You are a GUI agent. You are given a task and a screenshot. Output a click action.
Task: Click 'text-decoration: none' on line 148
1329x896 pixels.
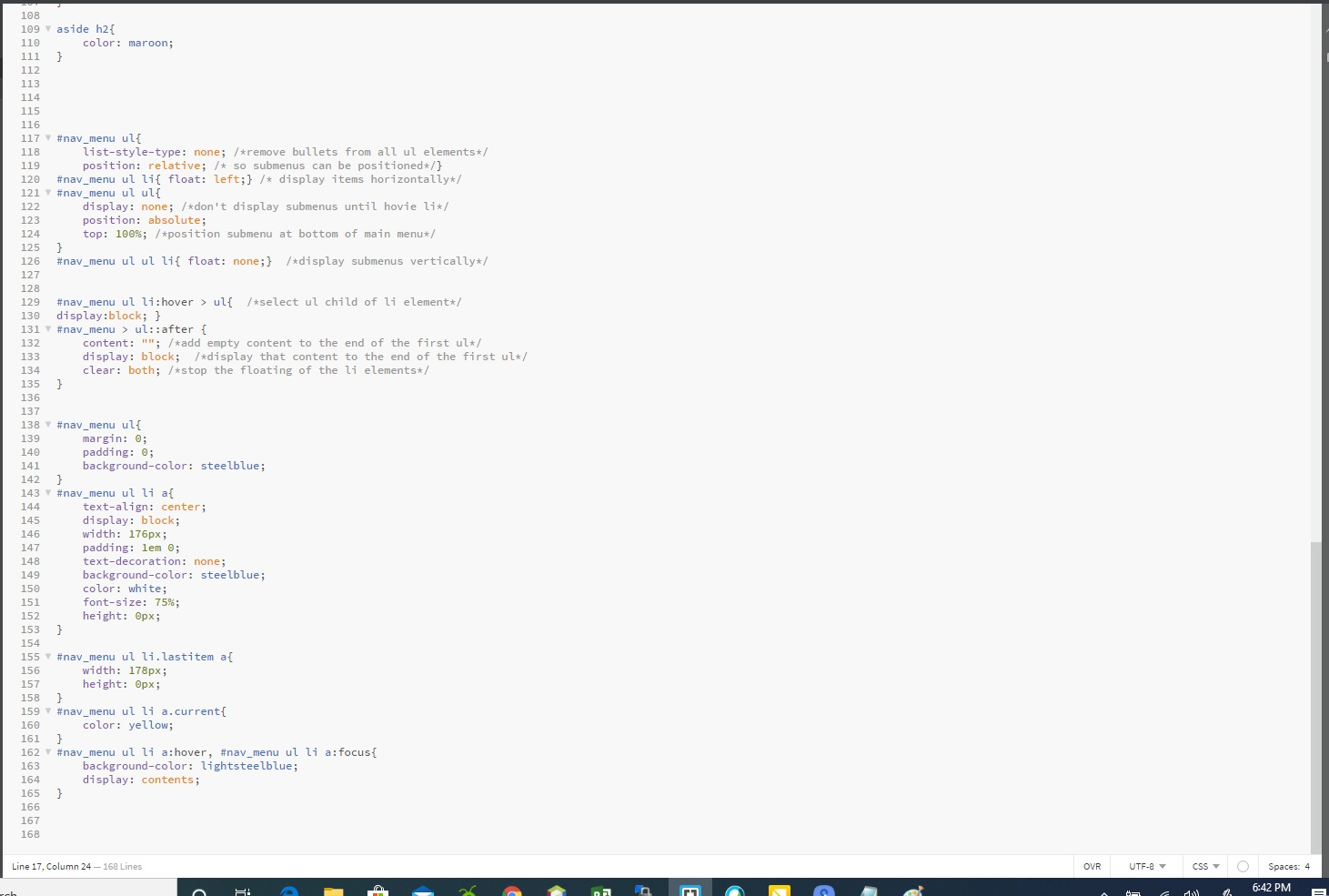(x=151, y=561)
